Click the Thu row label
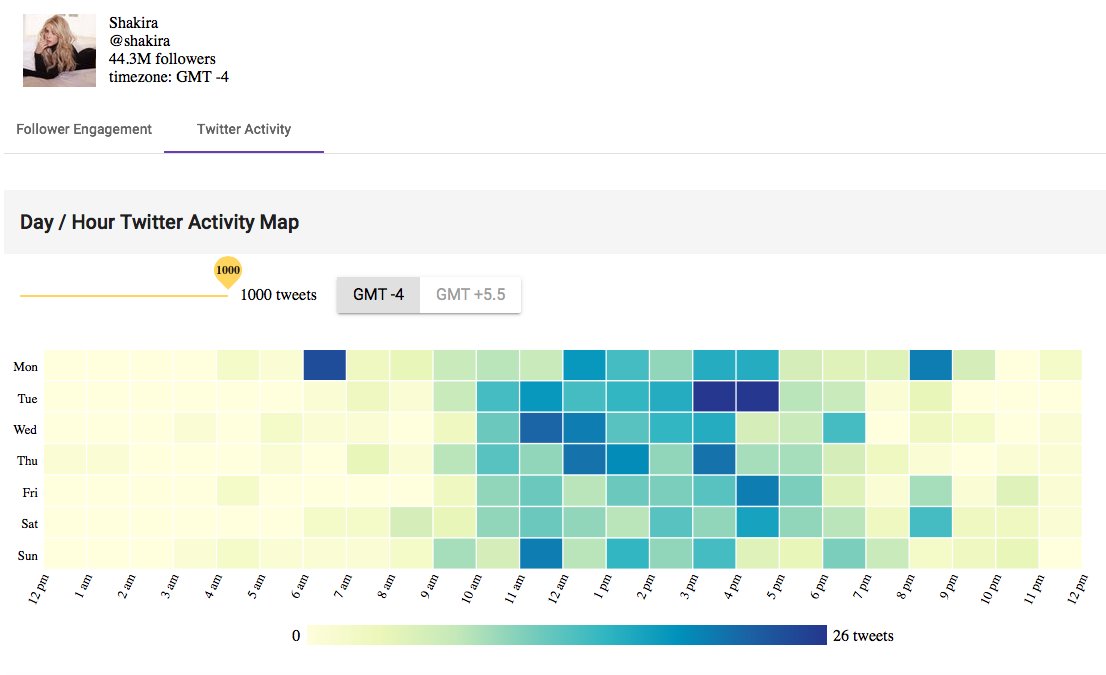This screenshot has width=1106, height=675. point(27,461)
